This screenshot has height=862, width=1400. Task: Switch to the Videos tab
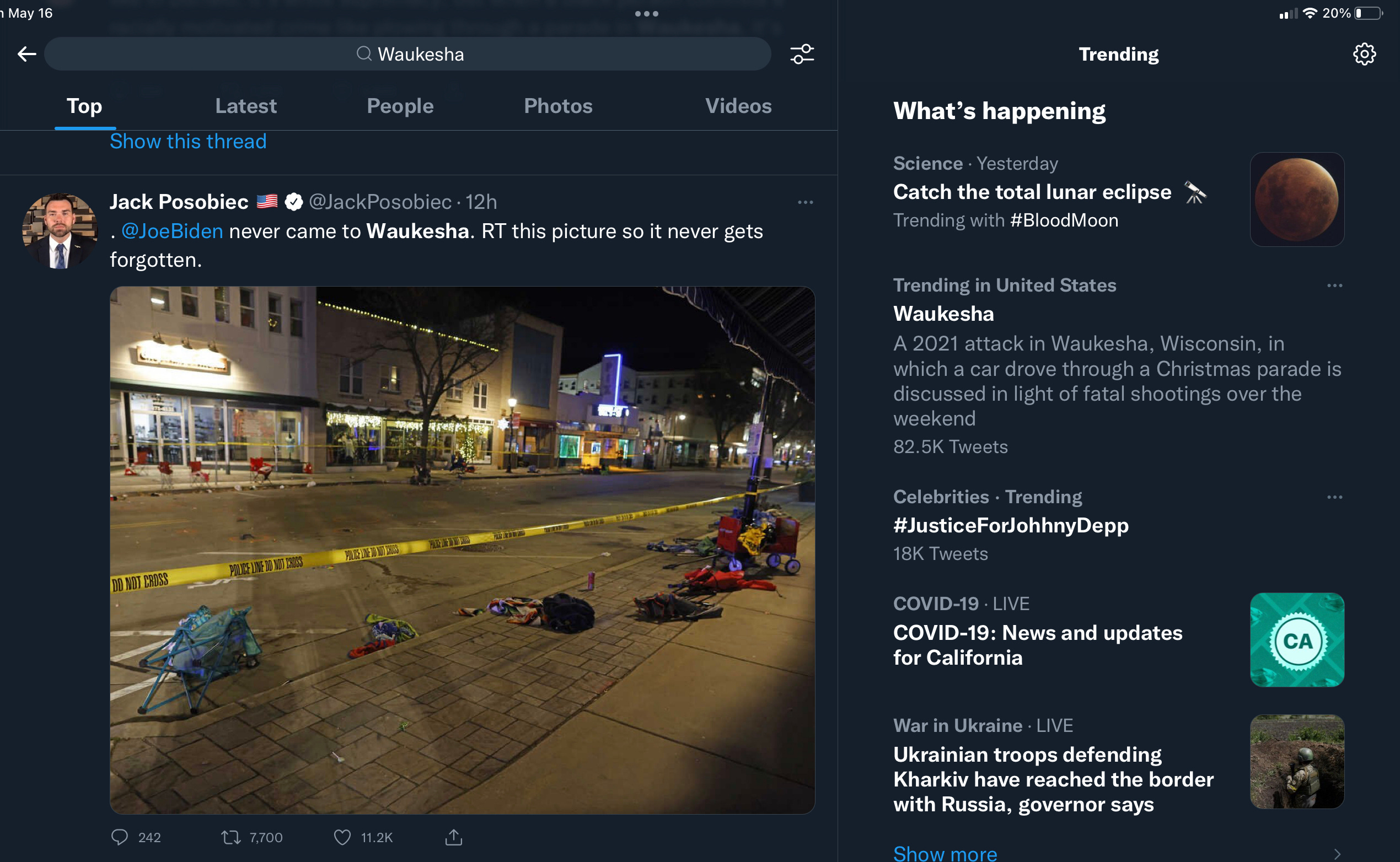point(738,106)
